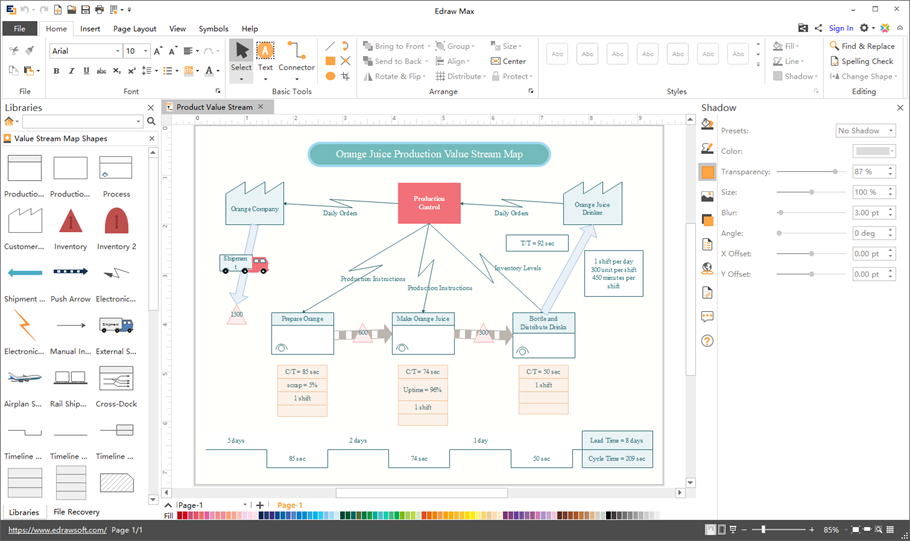Open the Comments panel icon in sidebar

click(x=707, y=317)
